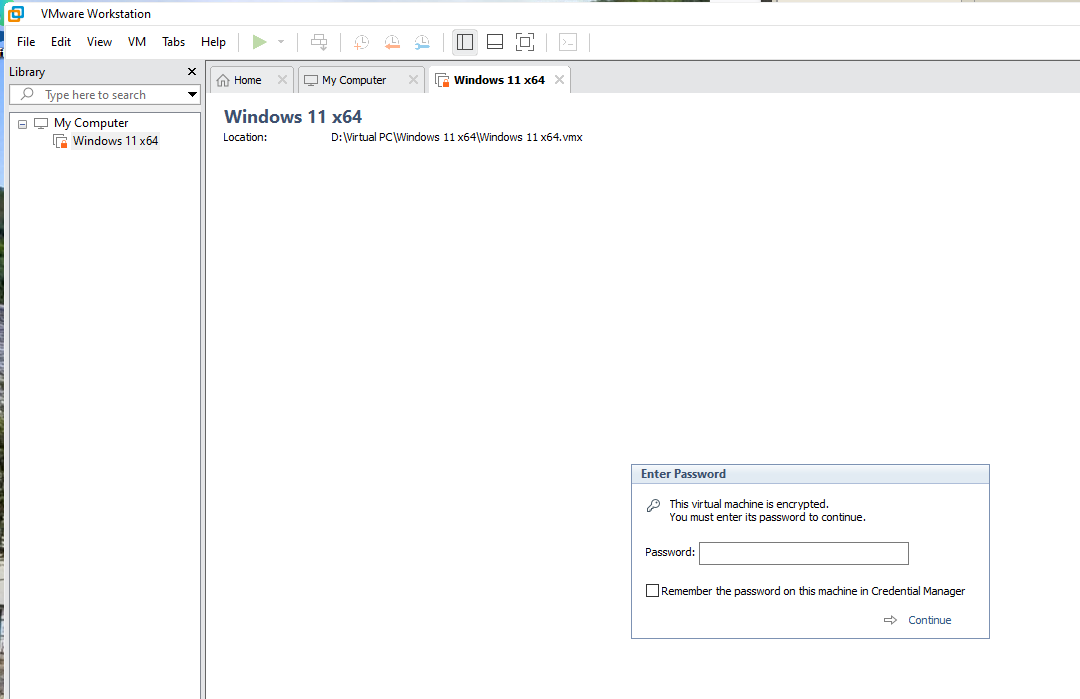Click the Library search field

coord(105,94)
